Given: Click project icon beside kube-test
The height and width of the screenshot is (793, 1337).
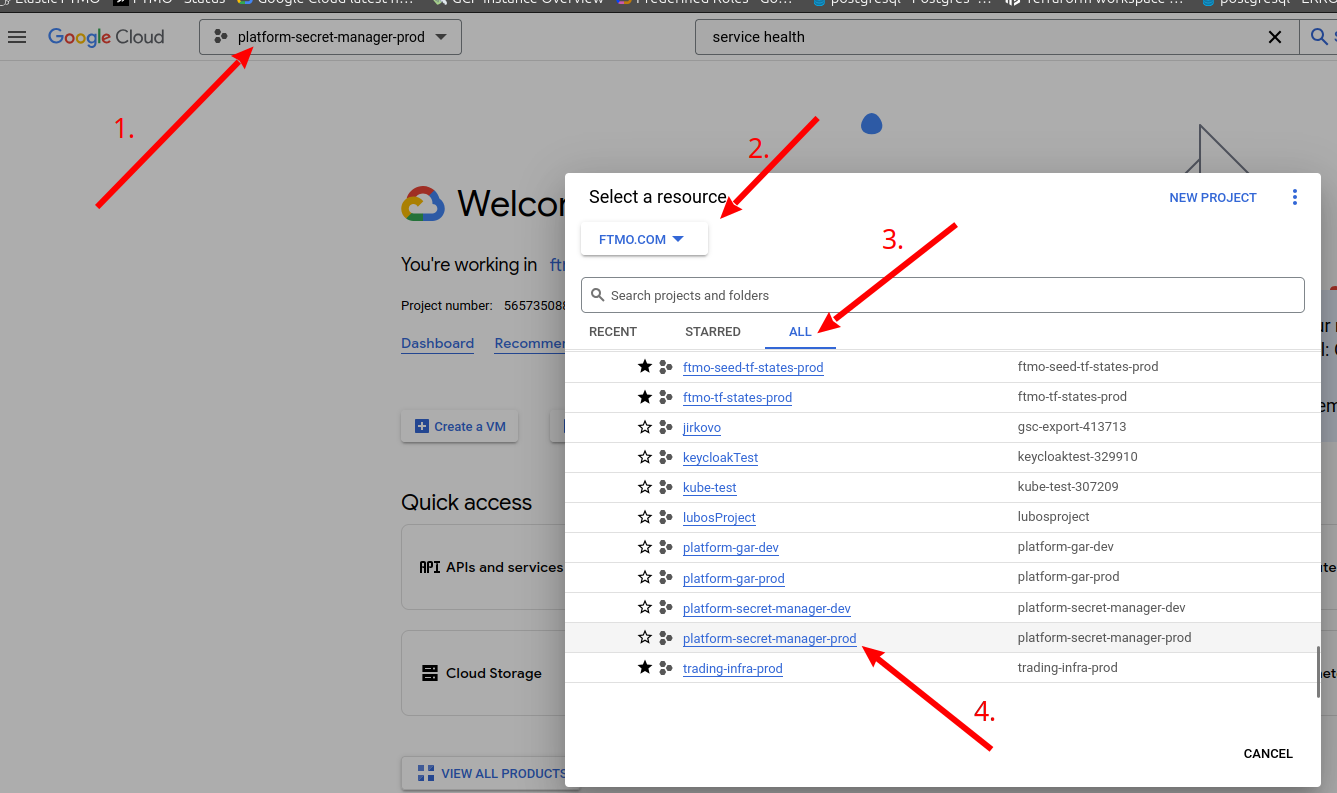Looking at the screenshot, I should 666,487.
